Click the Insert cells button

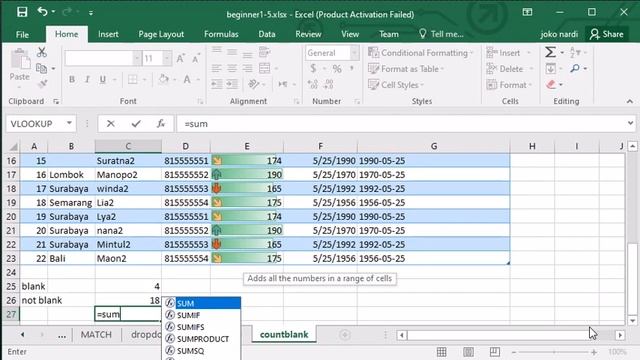pyautogui.click(x=509, y=53)
